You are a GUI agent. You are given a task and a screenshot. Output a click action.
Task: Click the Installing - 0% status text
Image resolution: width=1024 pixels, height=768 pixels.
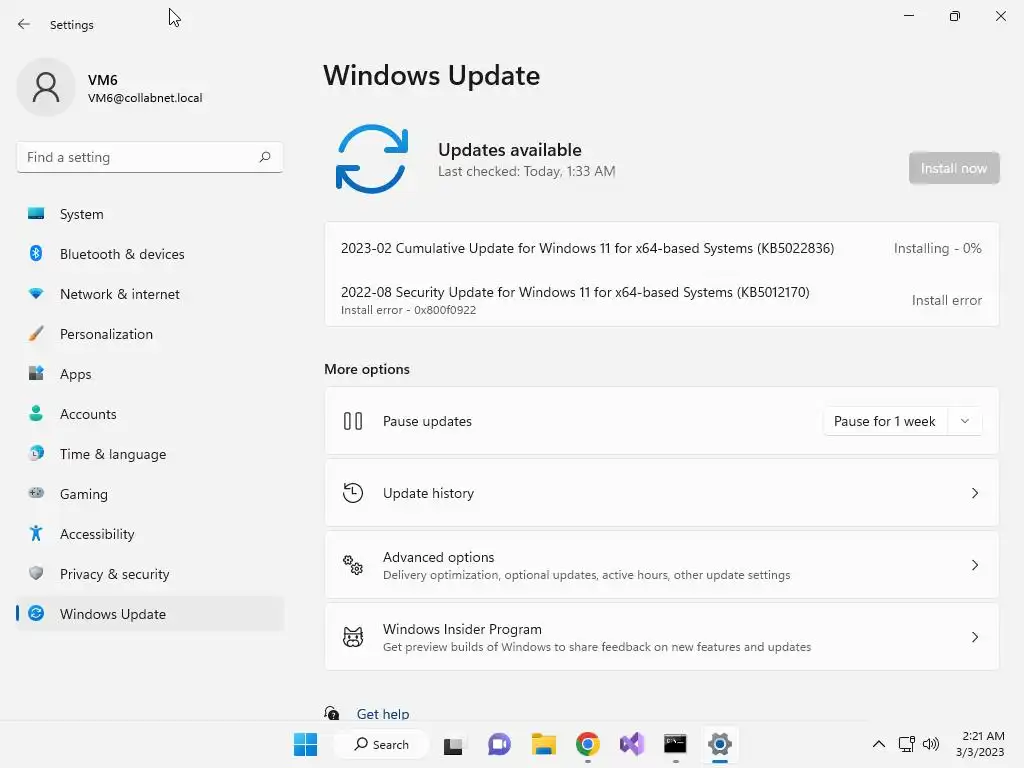(937, 248)
